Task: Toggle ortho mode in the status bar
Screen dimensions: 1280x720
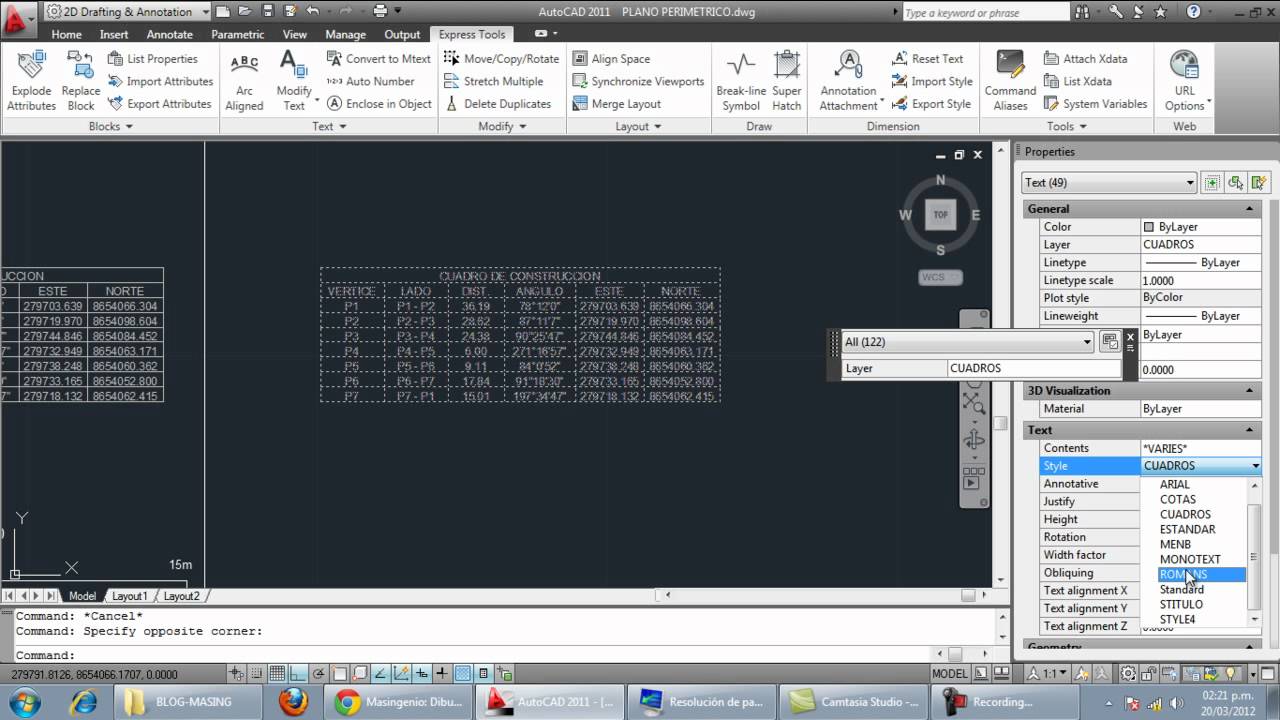Action: coord(296,672)
